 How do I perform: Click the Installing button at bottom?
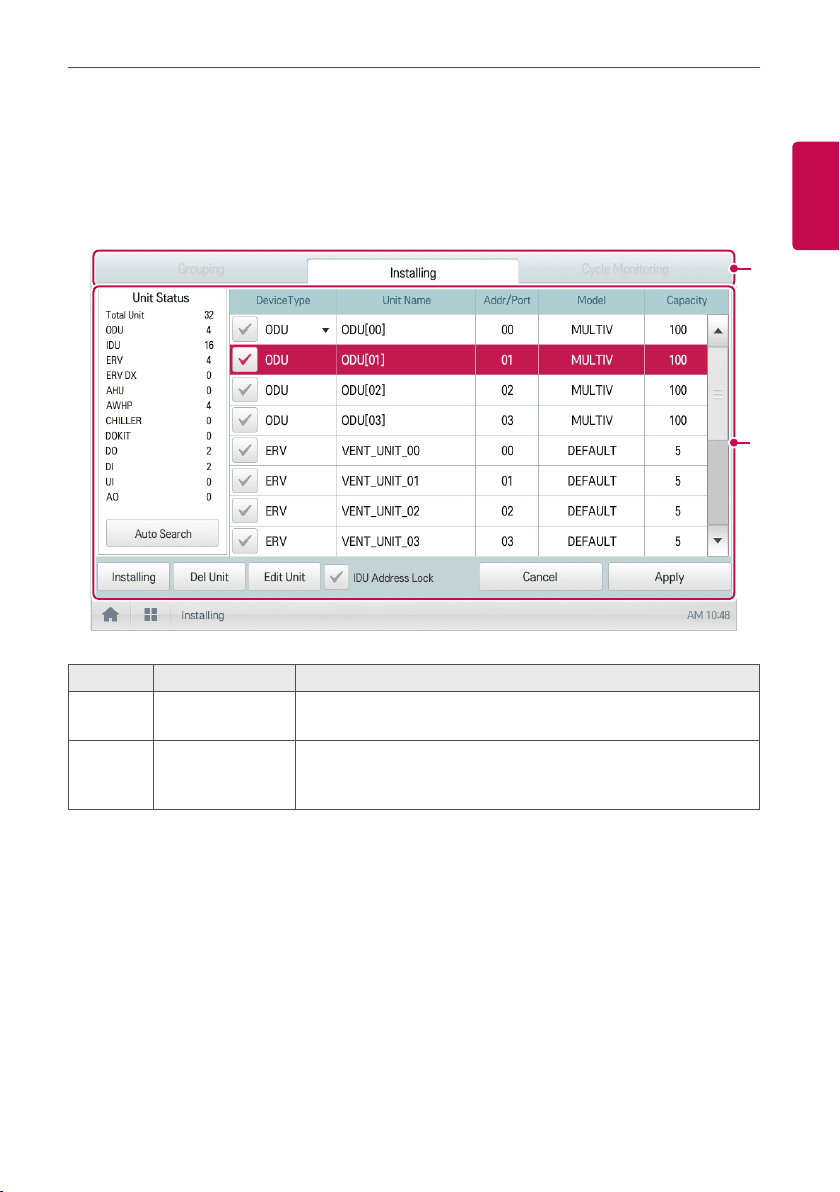pyautogui.click(x=134, y=577)
